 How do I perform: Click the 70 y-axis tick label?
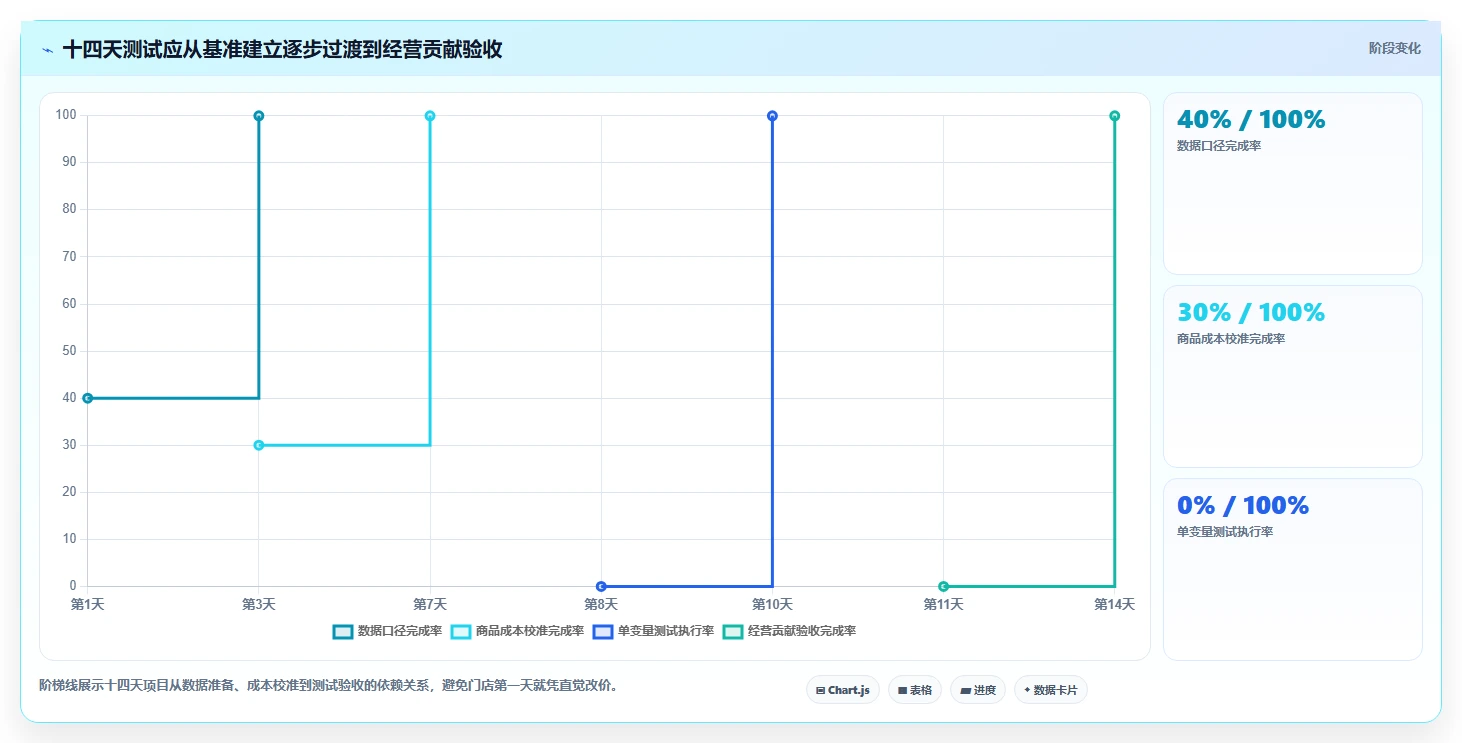tap(69, 256)
